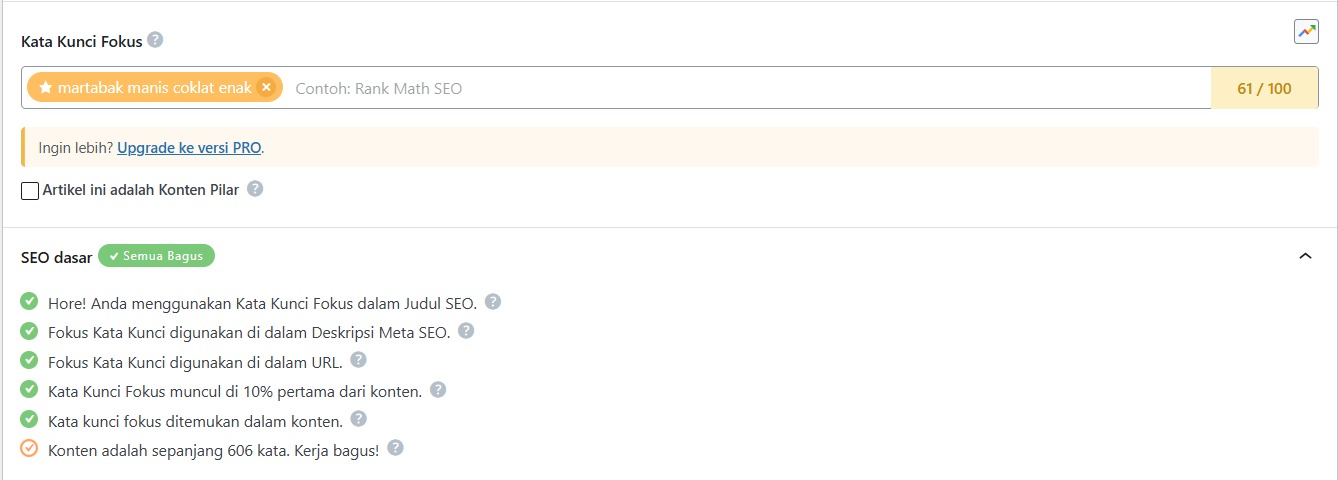The width and height of the screenshot is (1338, 480).
Task: Remove keyword martabak manis coklat enak
Action: click(x=265, y=87)
